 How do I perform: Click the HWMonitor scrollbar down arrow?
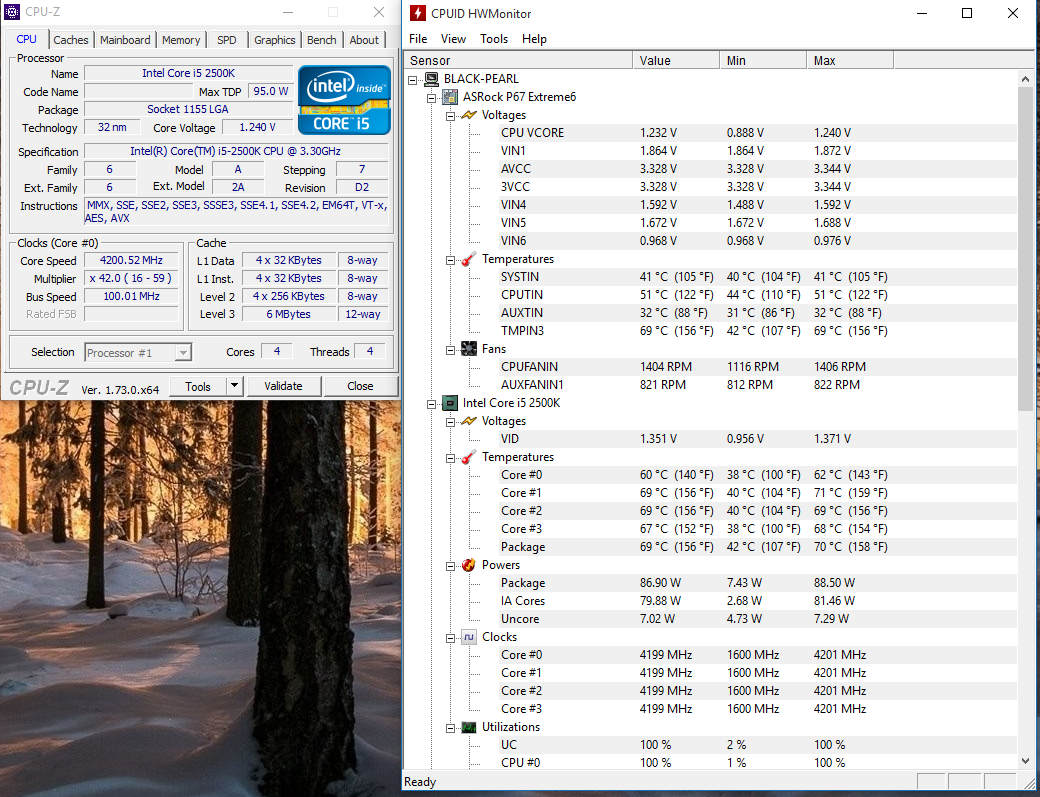(1025, 761)
